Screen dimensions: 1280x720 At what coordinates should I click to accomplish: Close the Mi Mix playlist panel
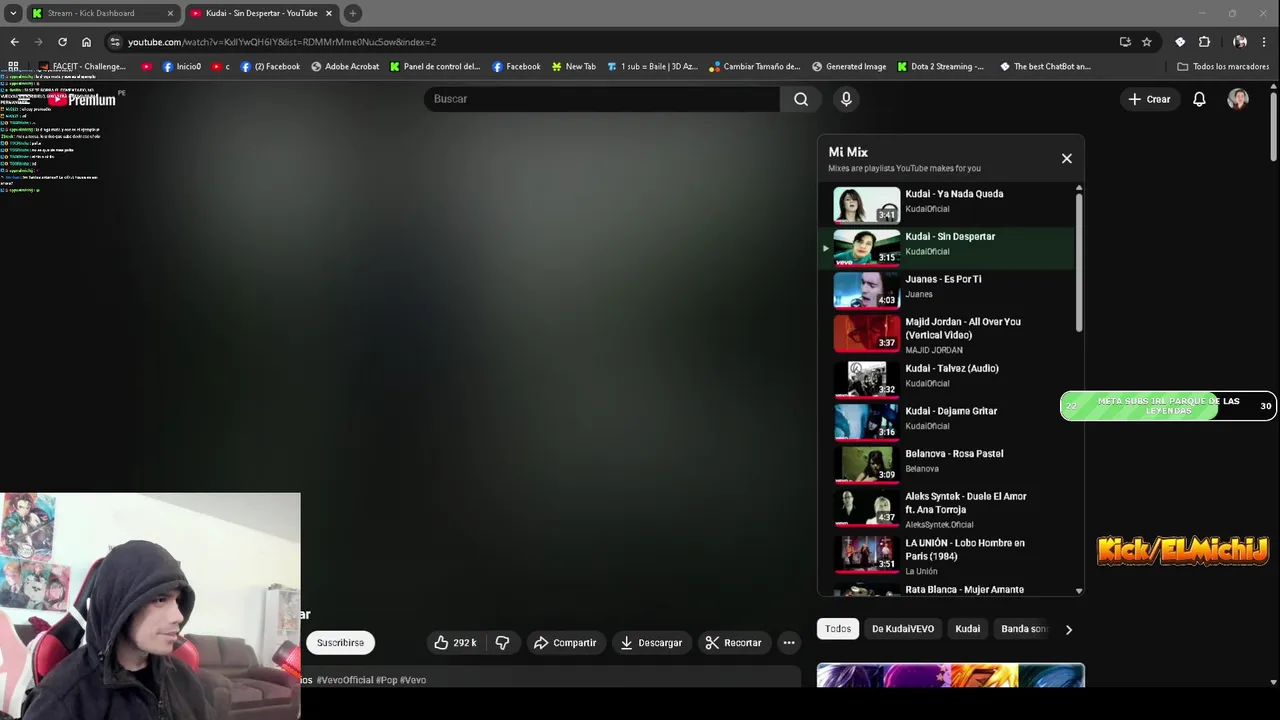coord(1067,158)
